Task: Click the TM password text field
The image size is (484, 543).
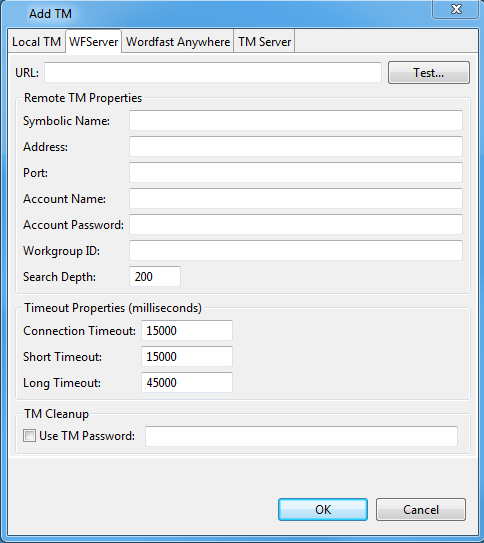Action: [x=301, y=436]
